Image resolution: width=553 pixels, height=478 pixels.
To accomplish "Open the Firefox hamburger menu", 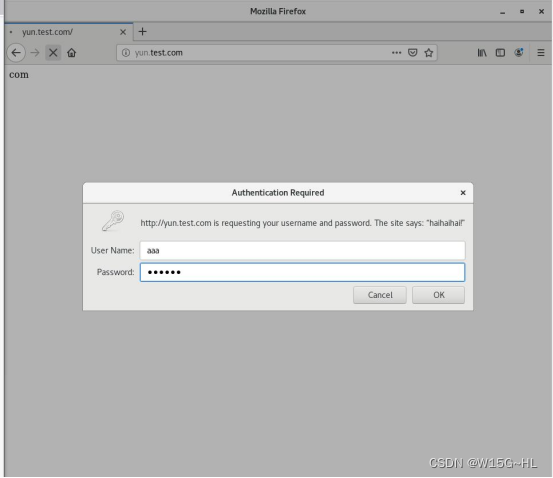I will 541,53.
